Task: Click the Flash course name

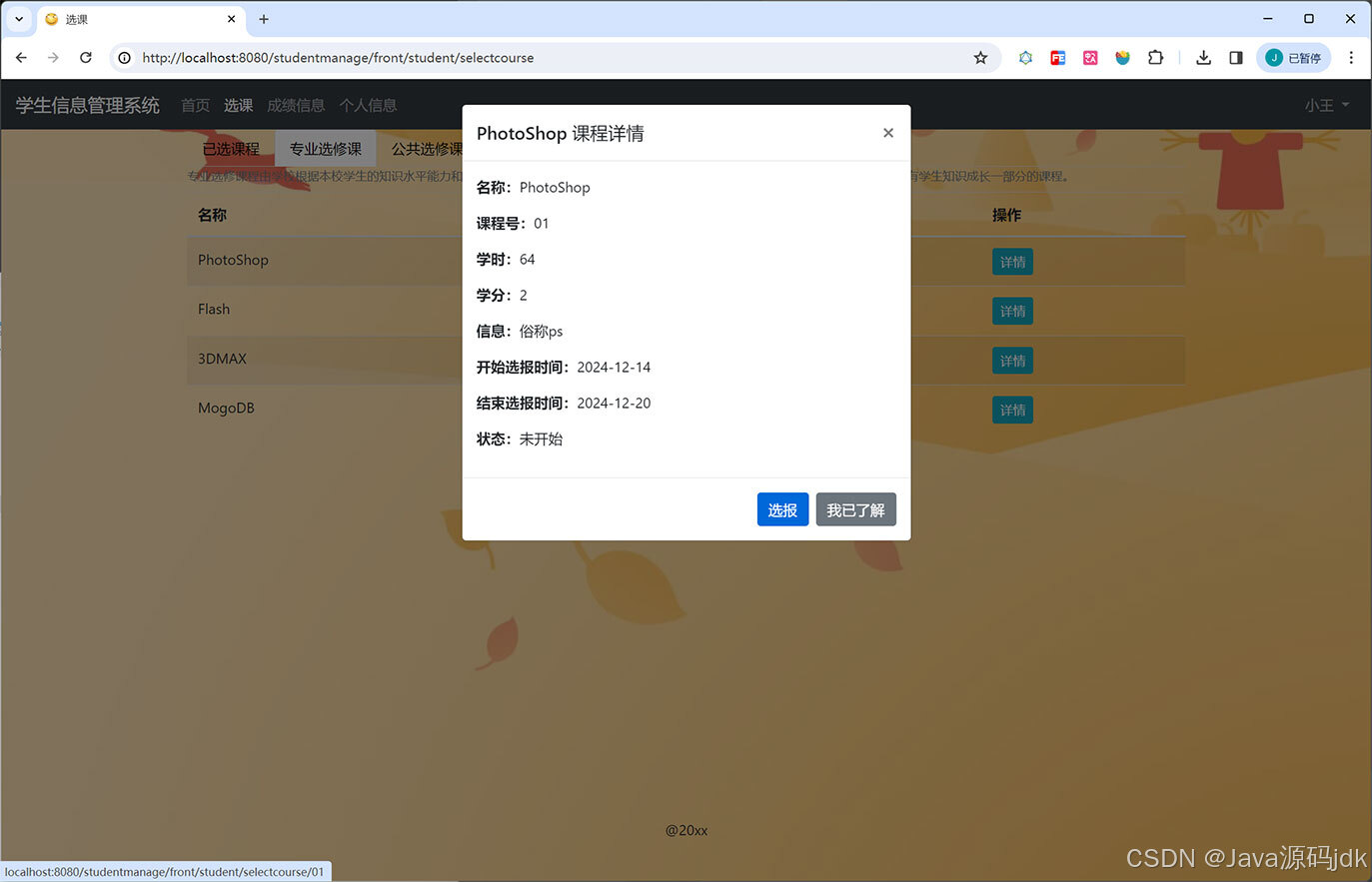Action: click(x=214, y=309)
